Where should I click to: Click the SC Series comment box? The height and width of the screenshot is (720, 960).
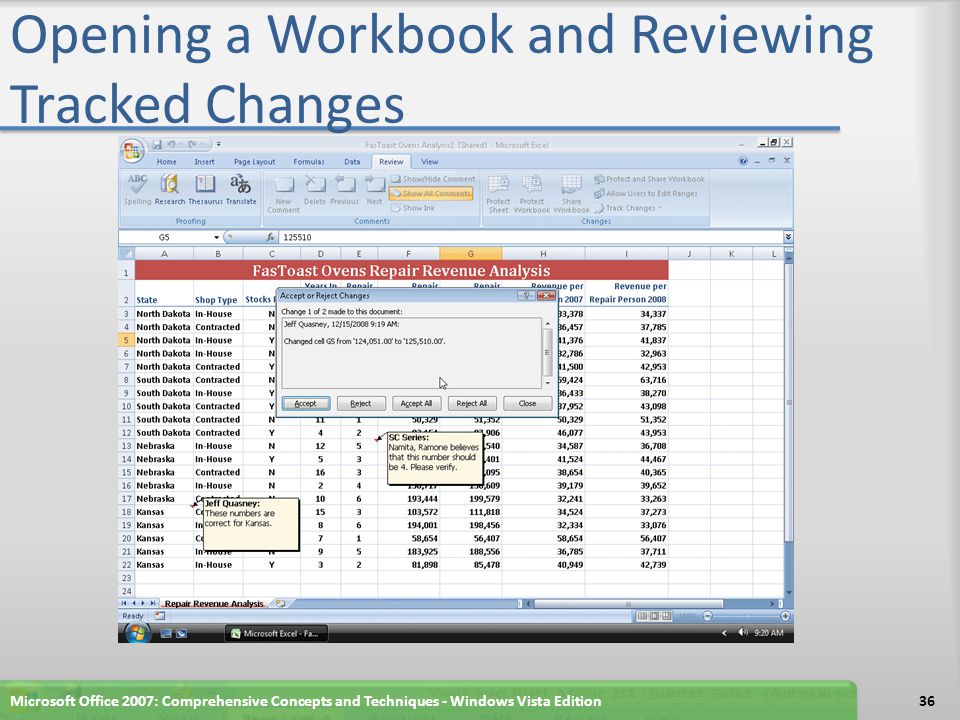pos(435,459)
